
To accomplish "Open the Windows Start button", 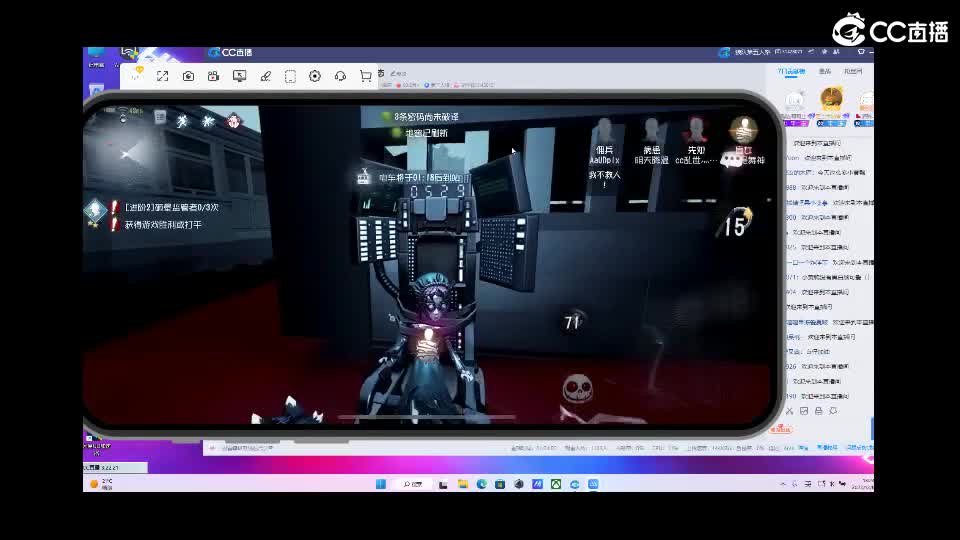I will 381,484.
